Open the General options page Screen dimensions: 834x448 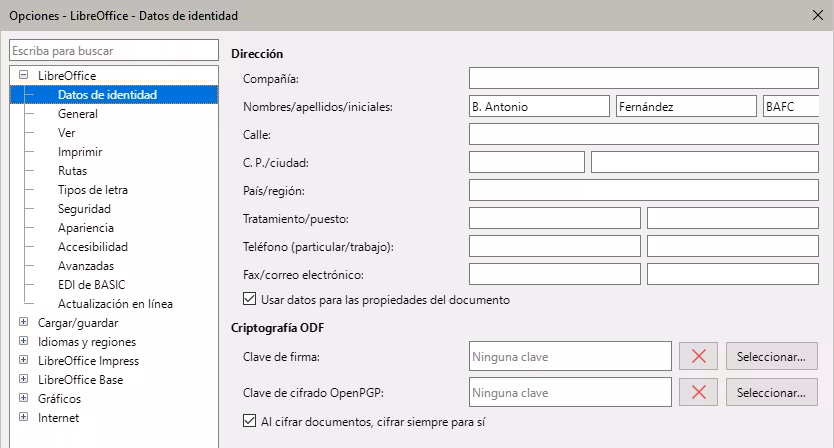click(78, 114)
